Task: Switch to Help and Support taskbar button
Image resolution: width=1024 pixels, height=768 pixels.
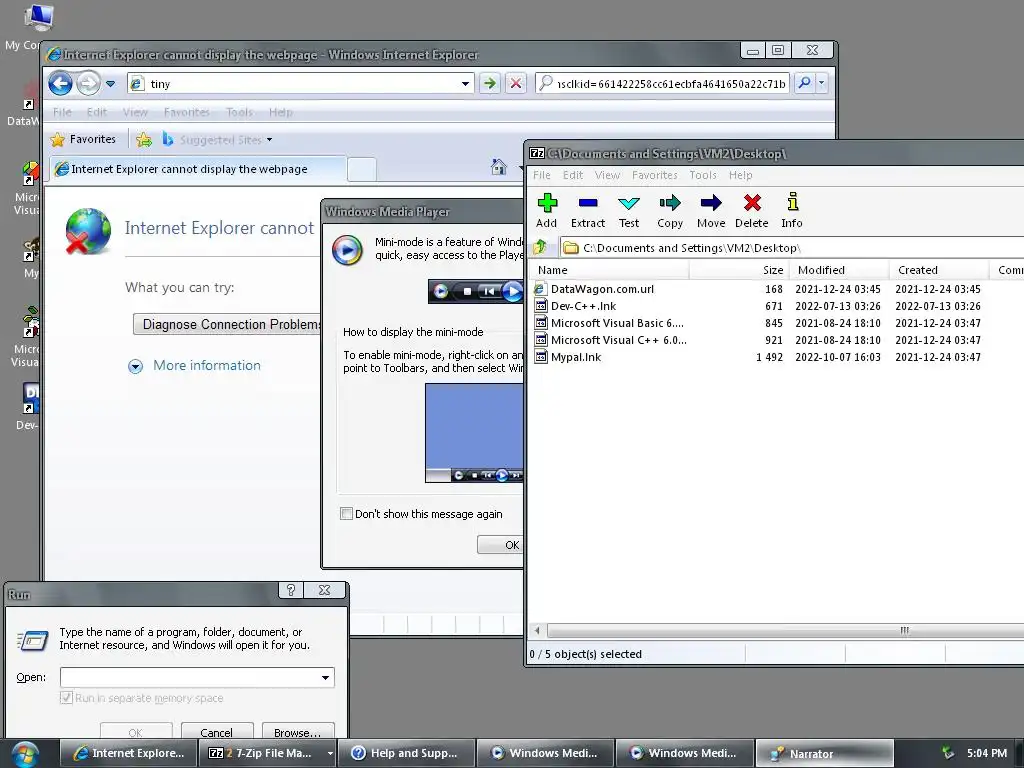Action: 406,753
